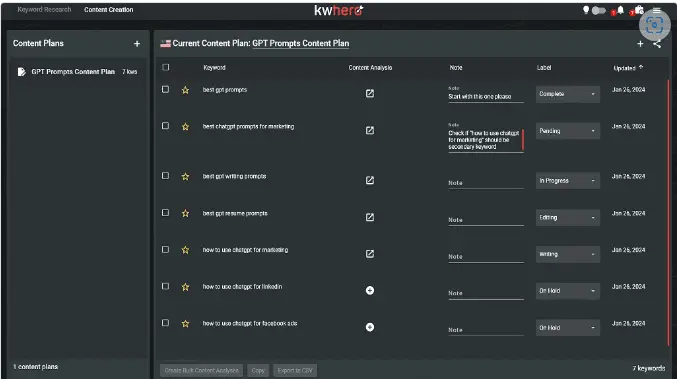The image size is (677, 379).
Task: Sort by the Updated column header
Action: click(x=628, y=68)
